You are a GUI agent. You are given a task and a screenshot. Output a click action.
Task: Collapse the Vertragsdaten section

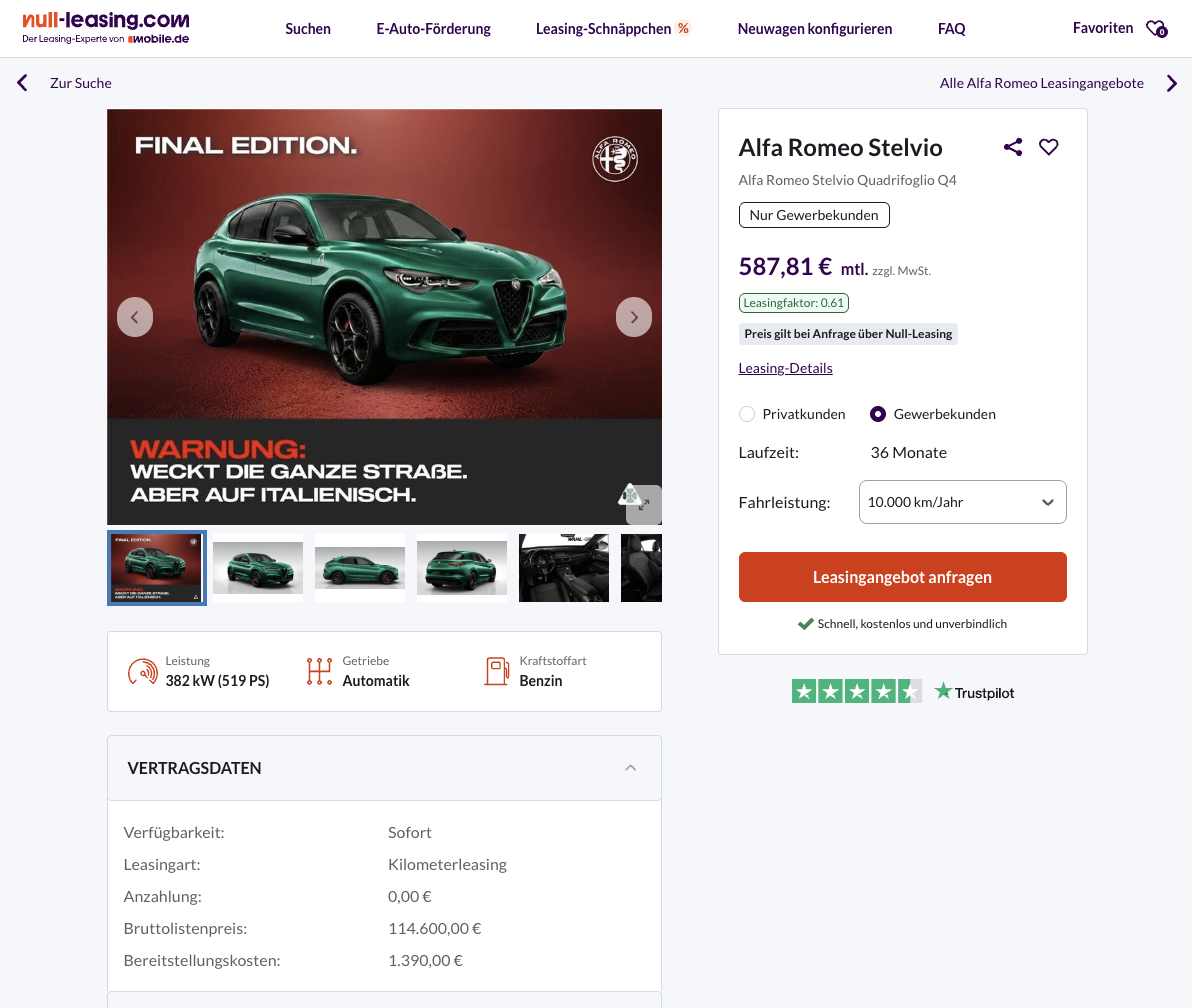point(630,768)
